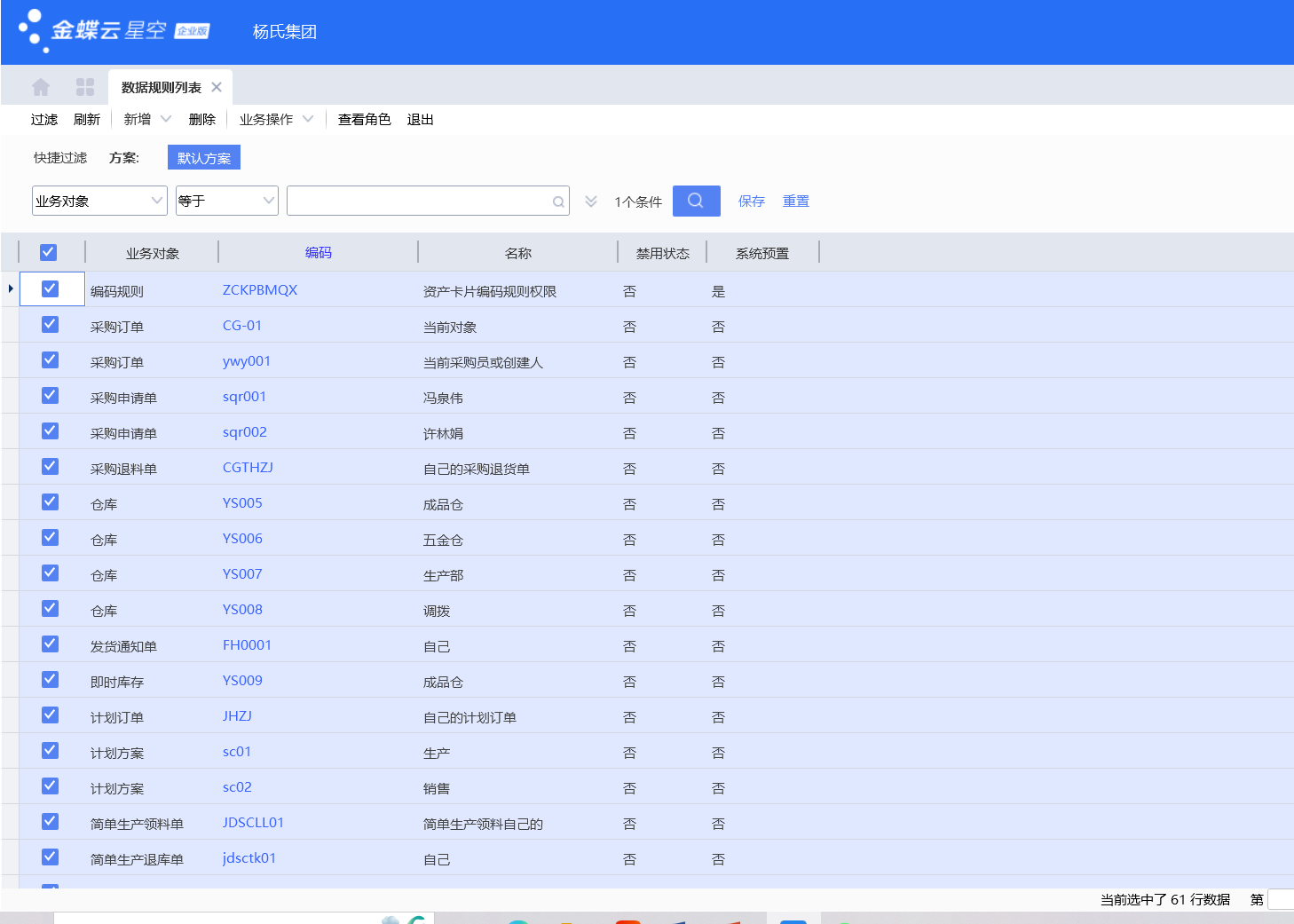
Task: Click 查看角色 in the toolbar
Action: (x=365, y=119)
